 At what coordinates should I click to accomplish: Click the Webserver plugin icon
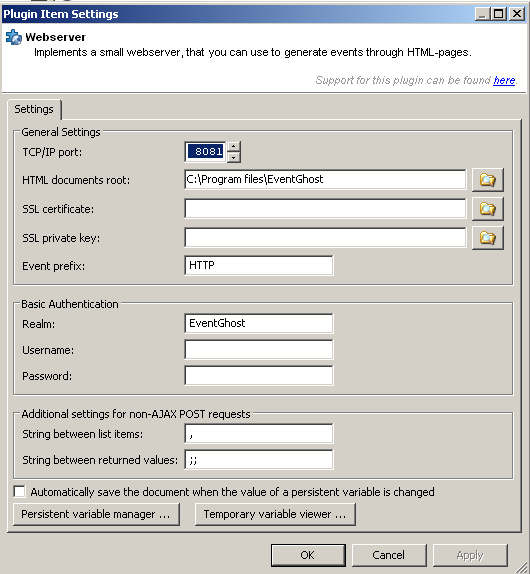point(14,37)
